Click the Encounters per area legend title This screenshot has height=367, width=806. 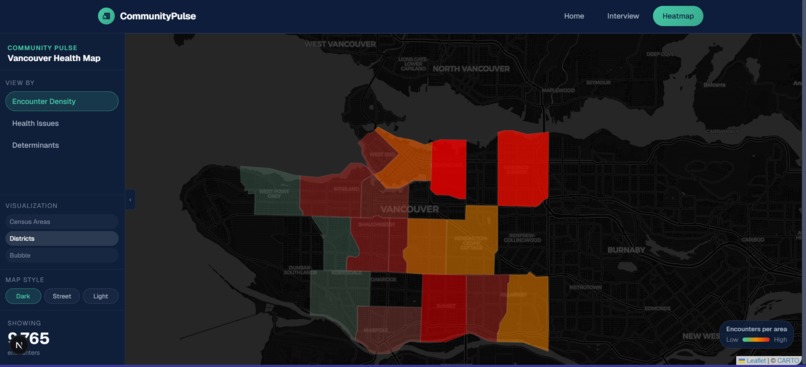[x=756, y=329]
